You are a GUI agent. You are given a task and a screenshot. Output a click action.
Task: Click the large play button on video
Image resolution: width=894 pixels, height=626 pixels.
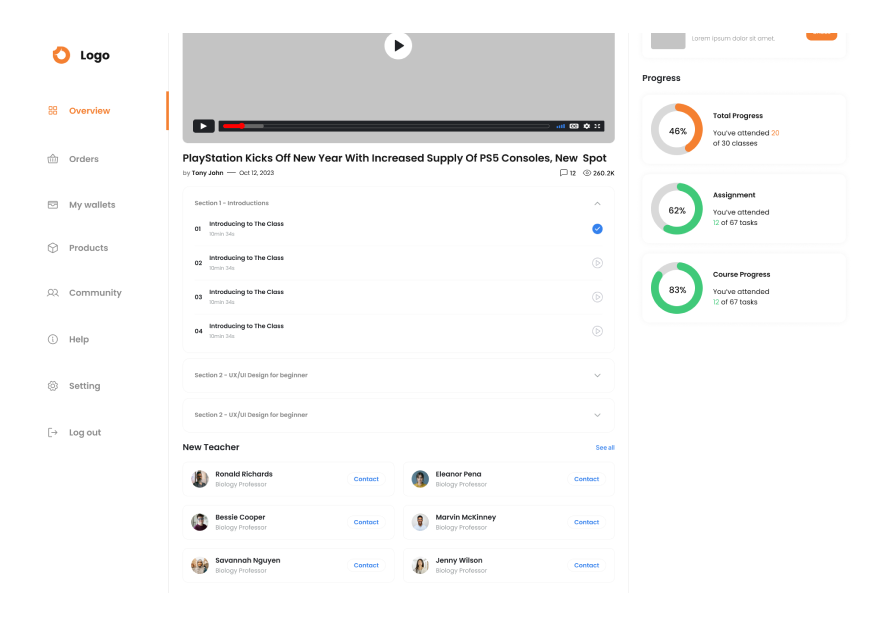[398, 45]
